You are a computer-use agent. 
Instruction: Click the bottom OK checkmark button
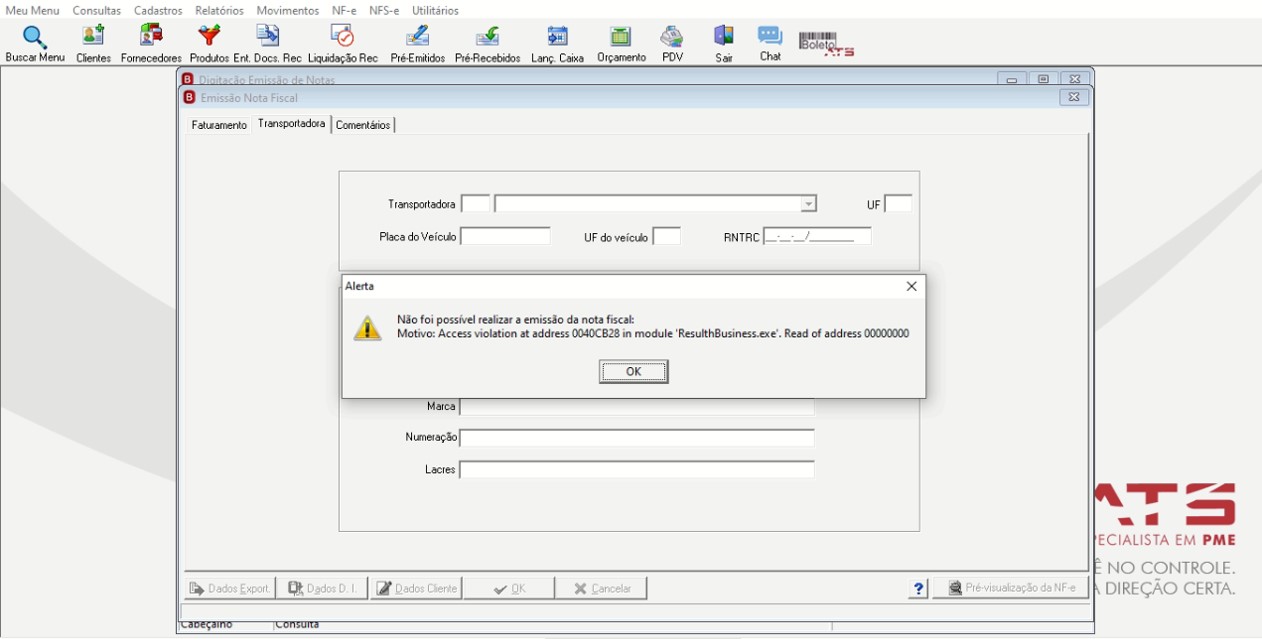pyautogui.click(x=509, y=588)
